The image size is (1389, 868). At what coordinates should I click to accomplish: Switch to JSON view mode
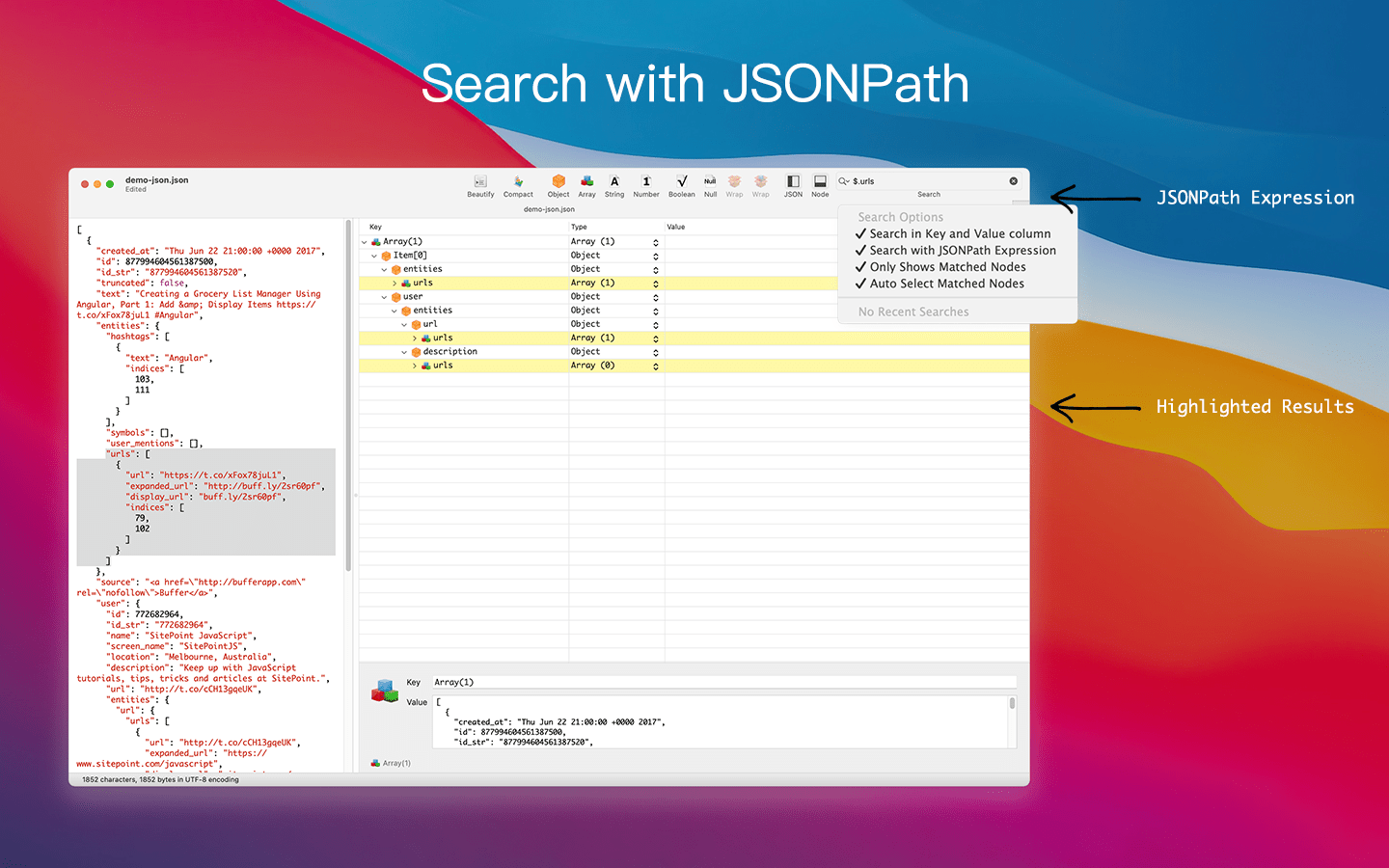(x=792, y=185)
